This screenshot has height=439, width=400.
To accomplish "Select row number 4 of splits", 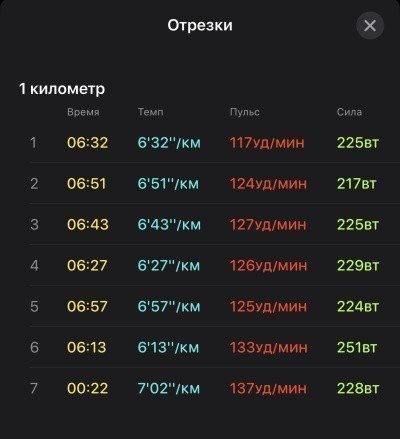I will (34, 266).
